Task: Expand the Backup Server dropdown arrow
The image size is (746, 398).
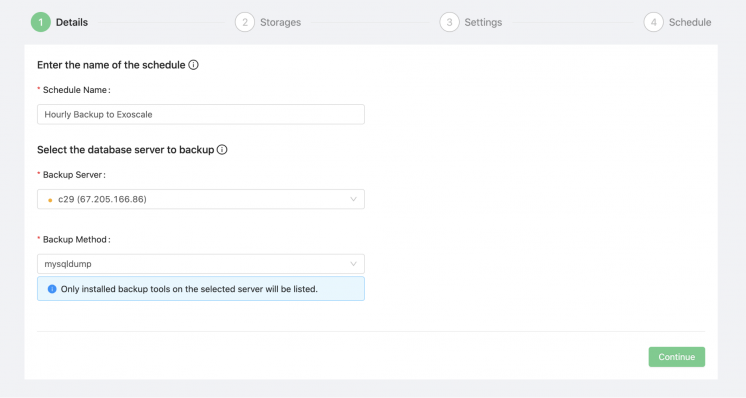Action: tap(353, 199)
